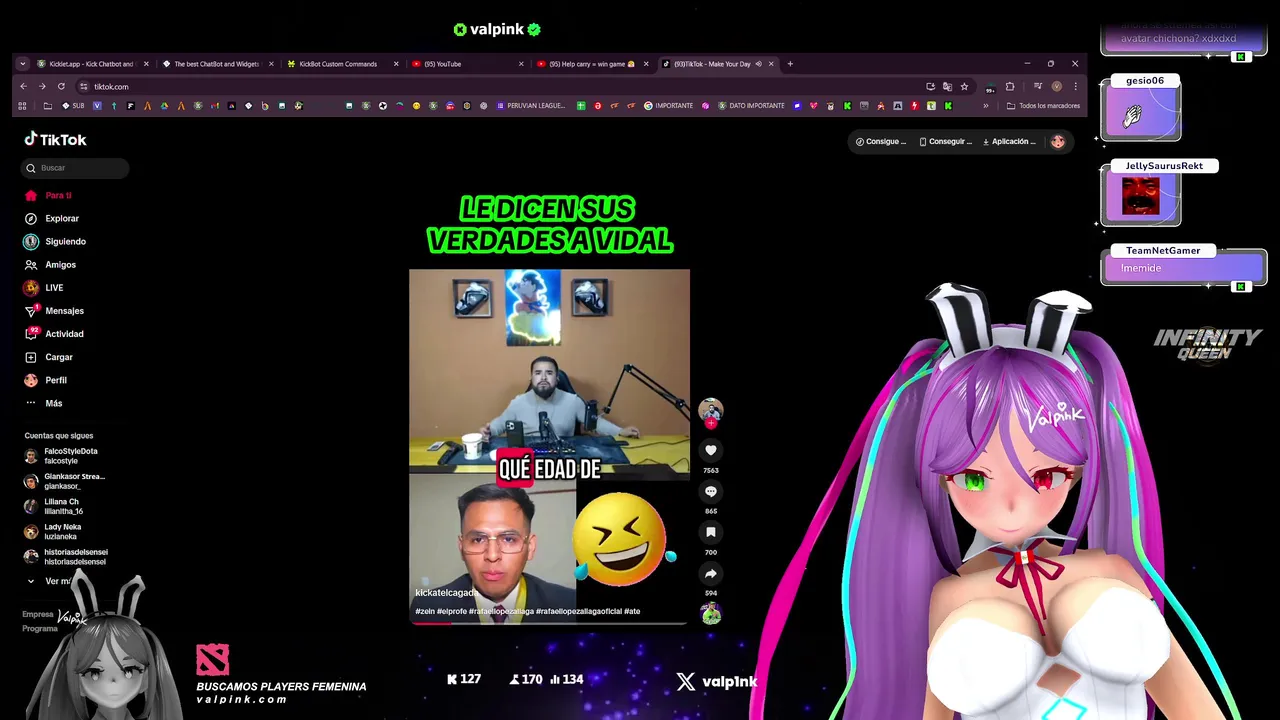Open Mensajes in the sidebar
Viewport: 1280px width, 720px height.
pos(54,310)
